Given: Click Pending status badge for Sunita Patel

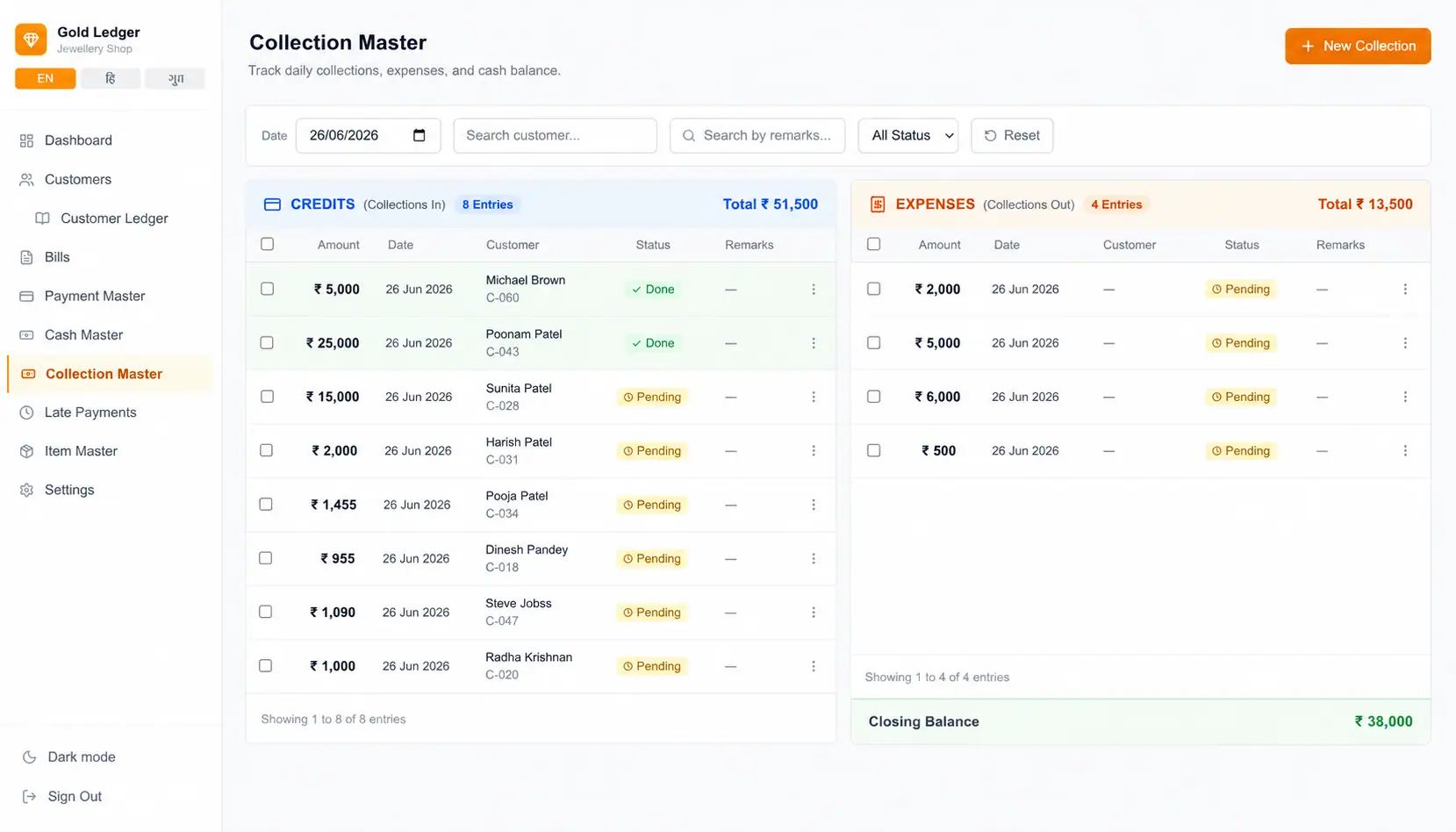Looking at the screenshot, I should click(652, 398).
